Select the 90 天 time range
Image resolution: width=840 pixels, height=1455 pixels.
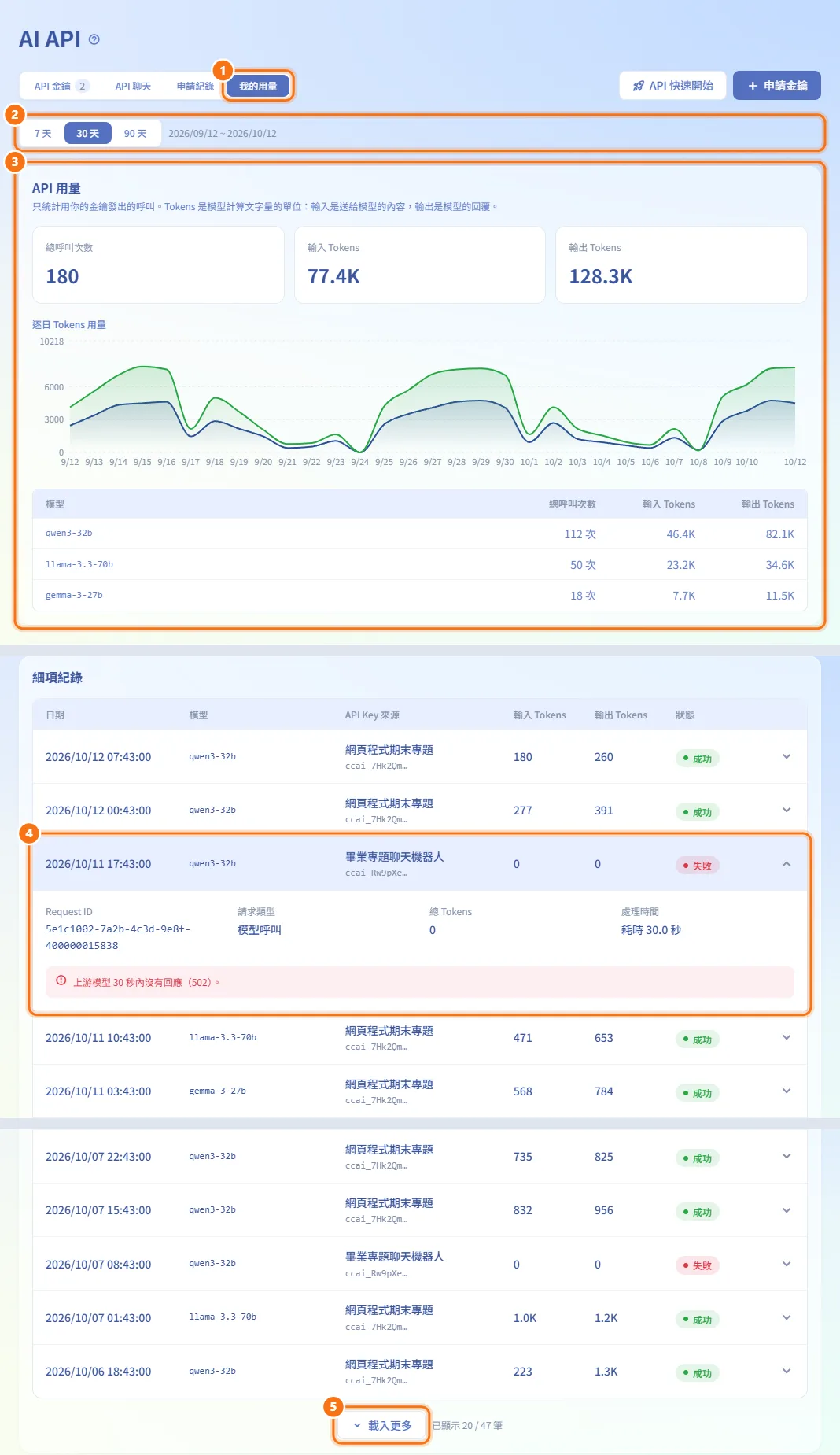135,134
